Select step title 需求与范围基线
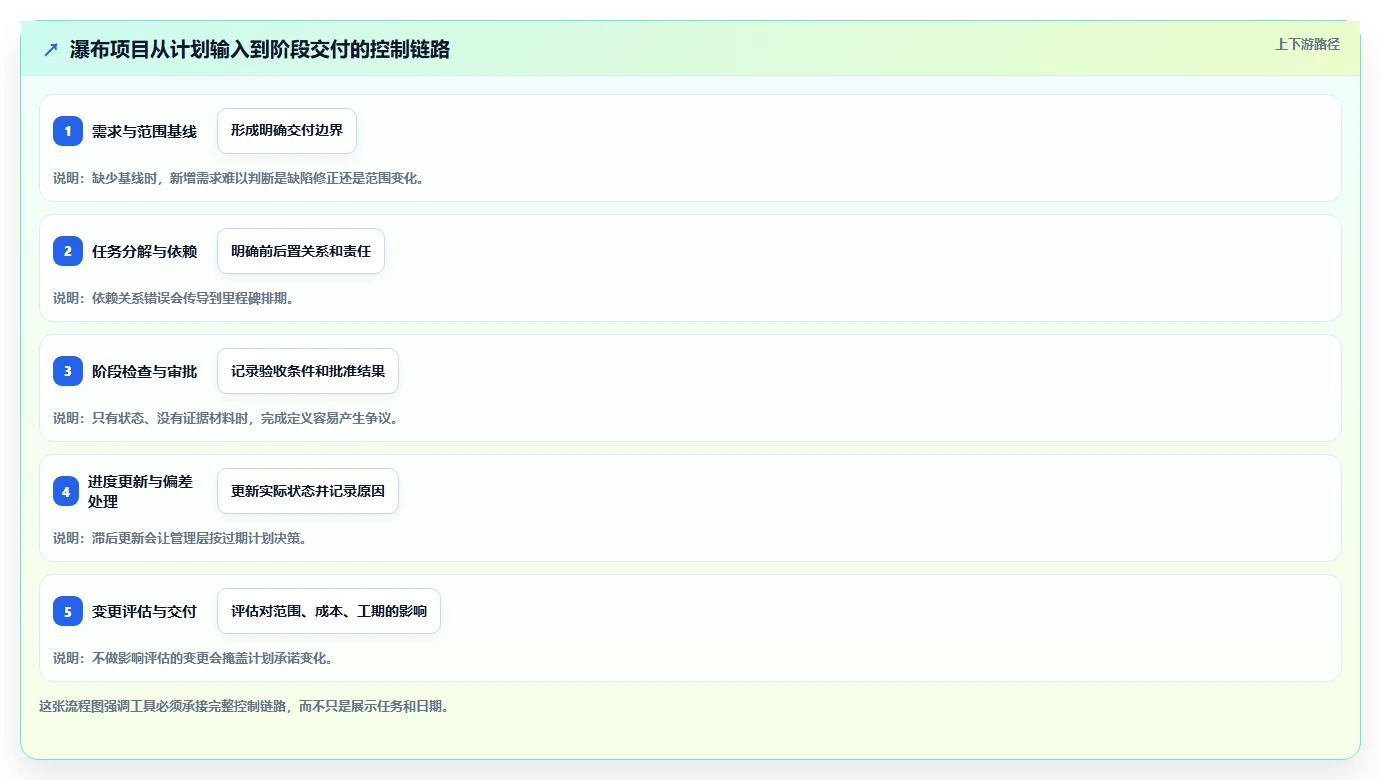 pyautogui.click(x=145, y=131)
